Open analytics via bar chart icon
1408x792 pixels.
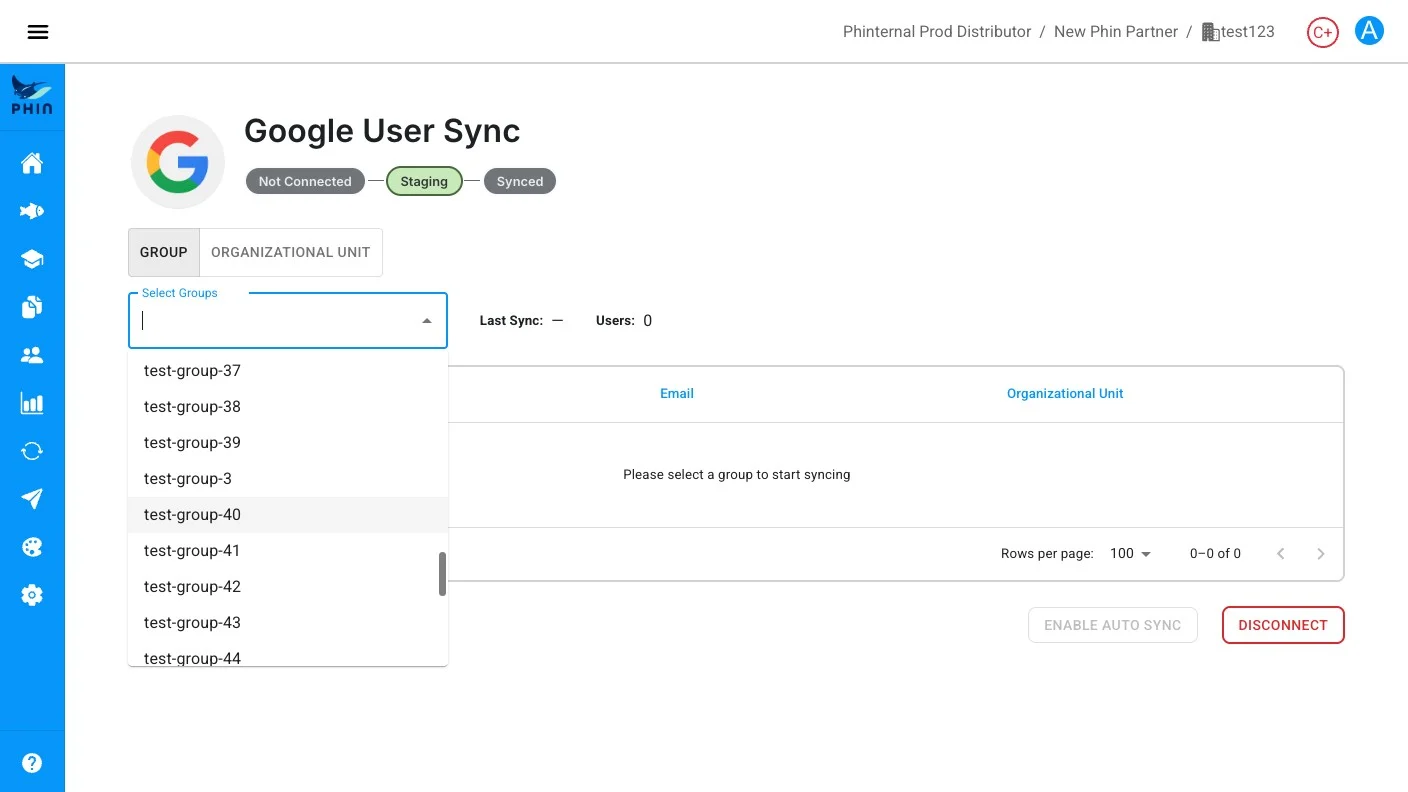pos(32,403)
